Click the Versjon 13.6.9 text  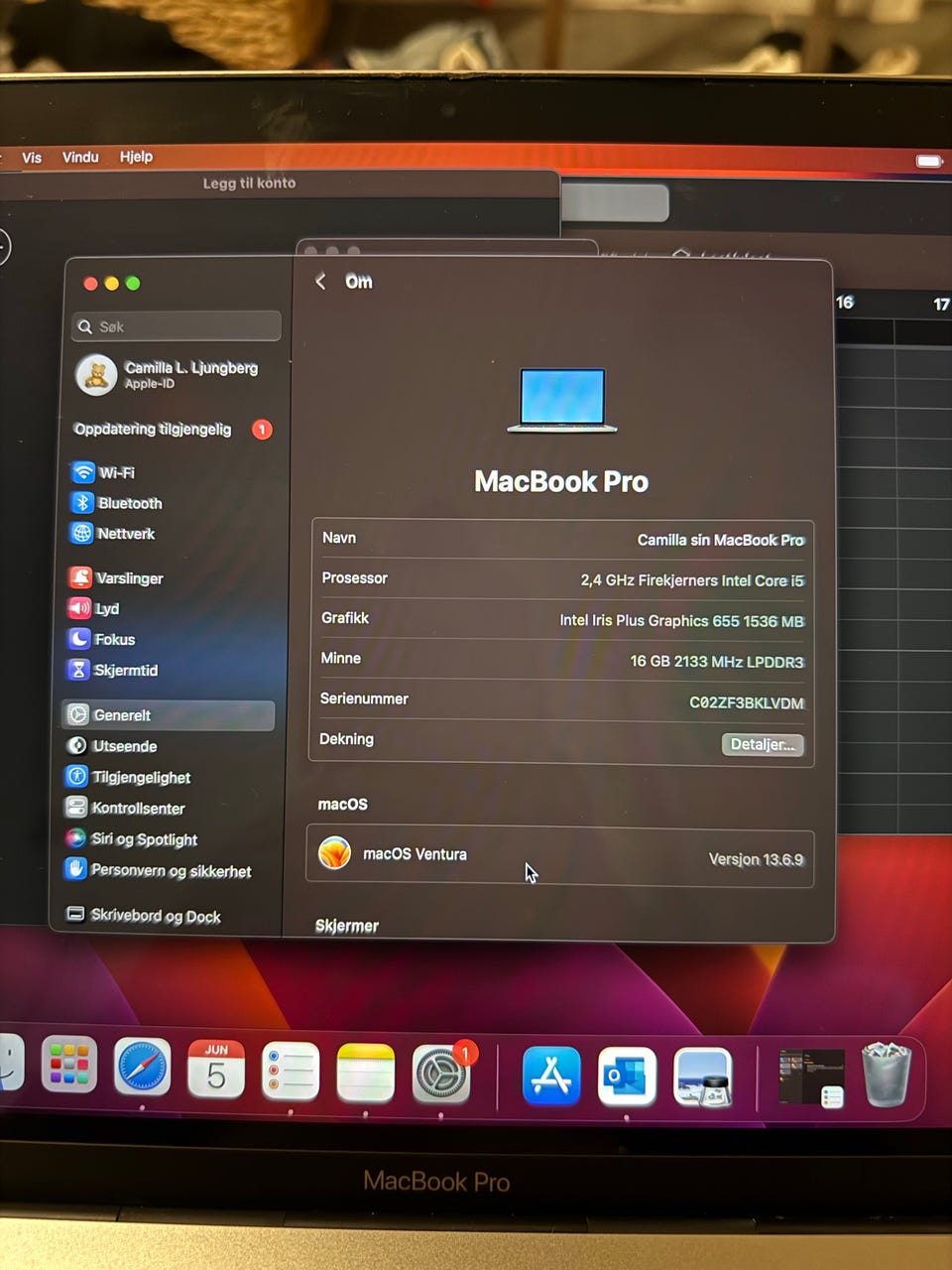click(756, 859)
